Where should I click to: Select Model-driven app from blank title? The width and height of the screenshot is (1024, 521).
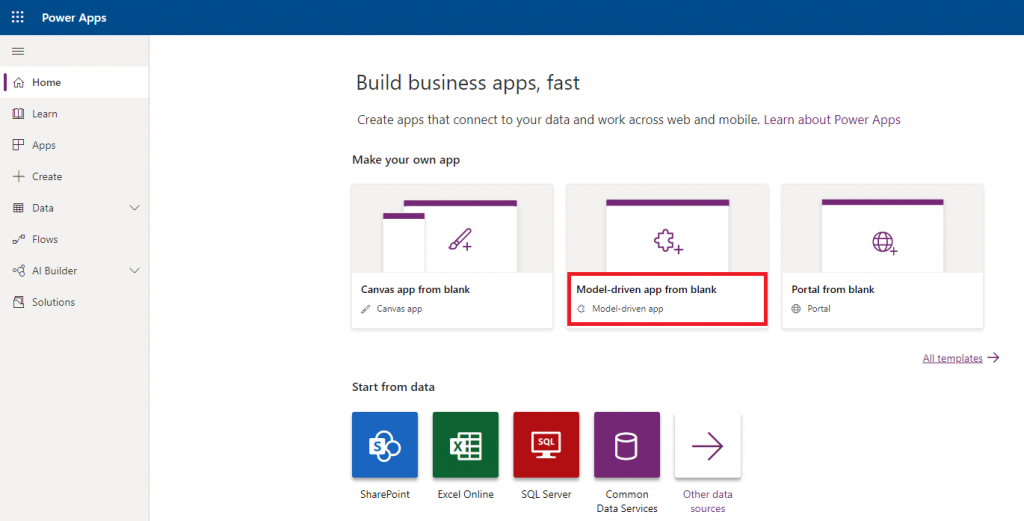[x=647, y=289]
